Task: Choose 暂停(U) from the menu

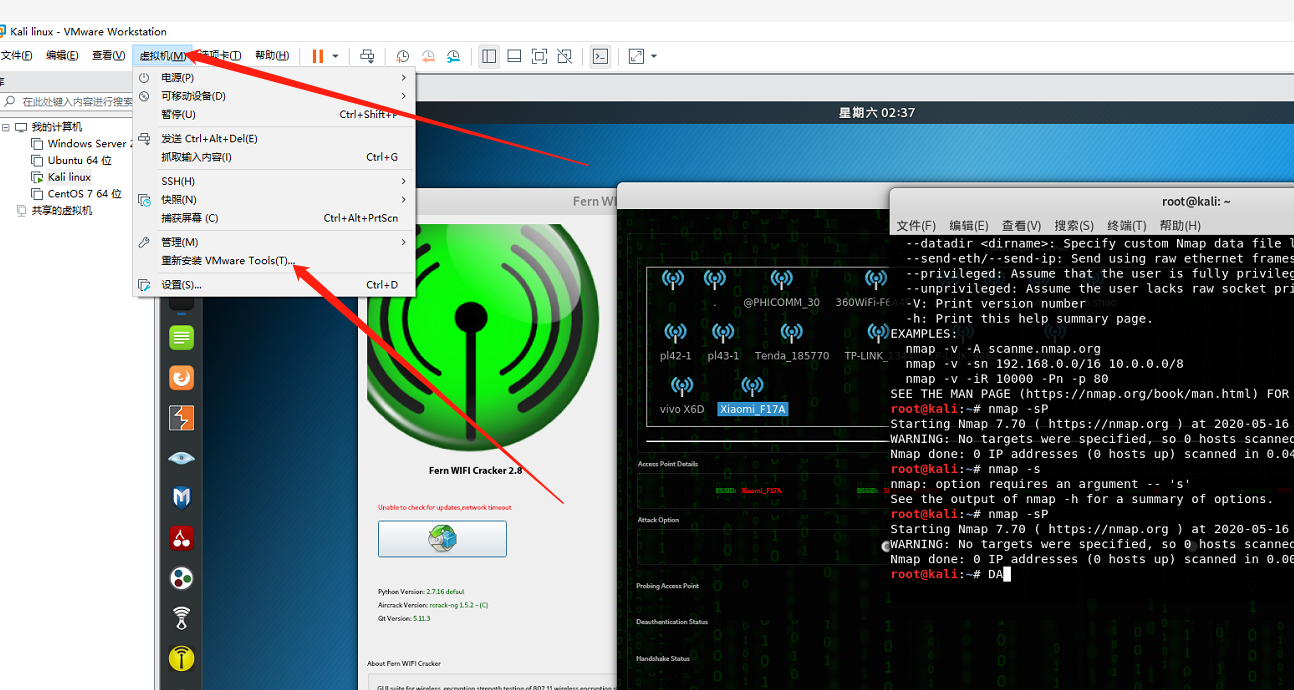Action: click(274, 114)
